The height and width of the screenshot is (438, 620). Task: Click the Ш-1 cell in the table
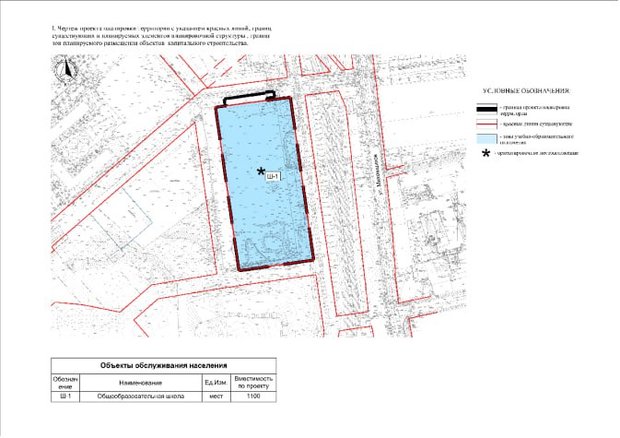pyautogui.click(x=64, y=397)
